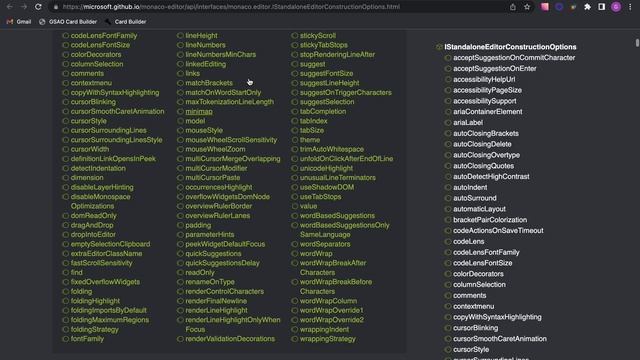This screenshot has height=360, width=640.
Task: Click the property icon beside wordWrap
Action: pyautogui.click(x=295, y=253)
